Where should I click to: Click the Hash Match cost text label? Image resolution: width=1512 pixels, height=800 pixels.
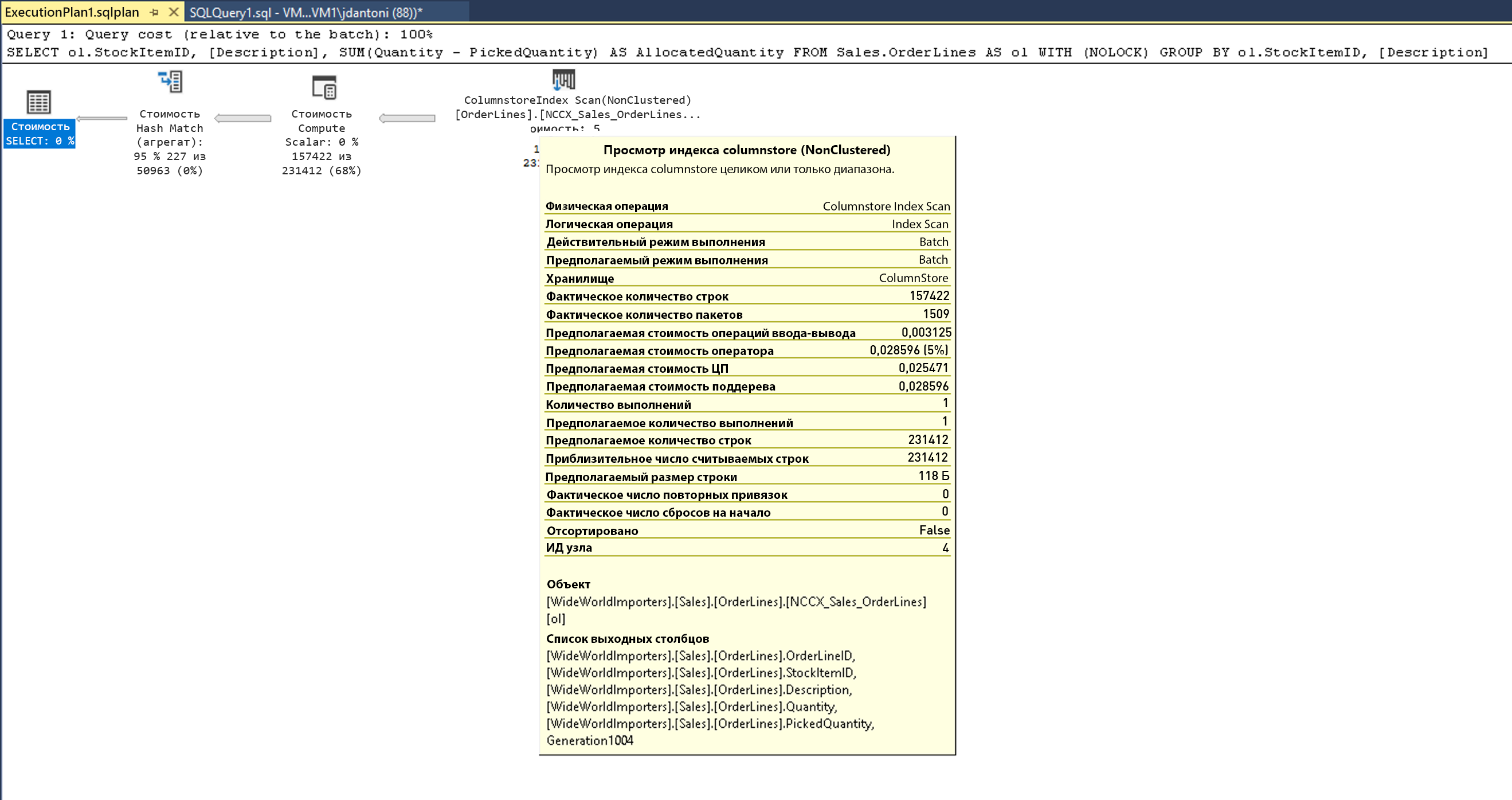170,142
